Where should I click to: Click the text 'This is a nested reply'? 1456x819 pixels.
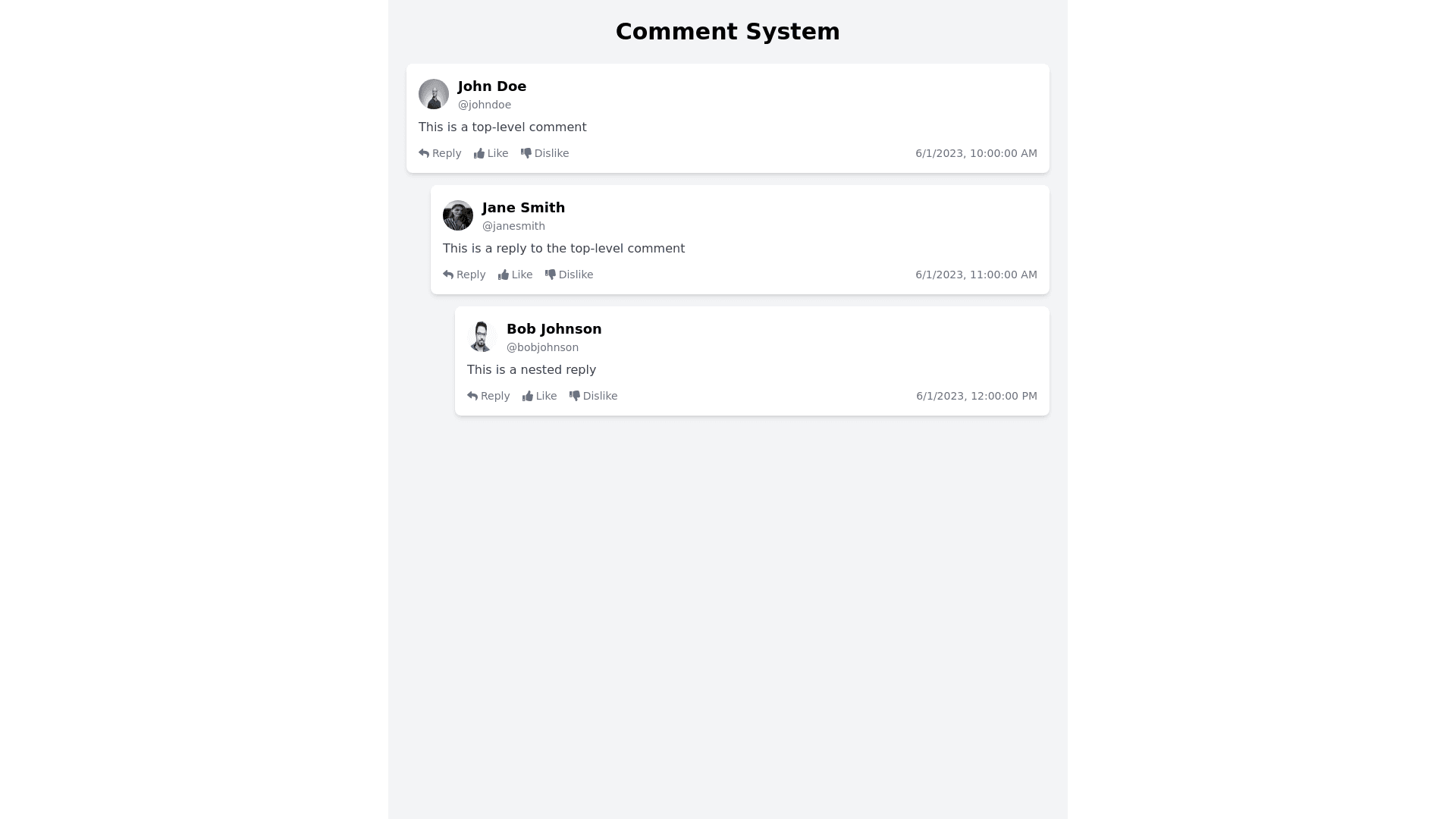(x=532, y=370)
